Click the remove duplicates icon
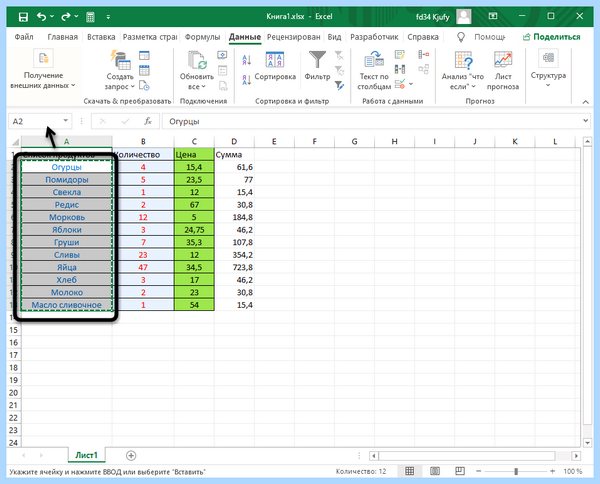 400,69
